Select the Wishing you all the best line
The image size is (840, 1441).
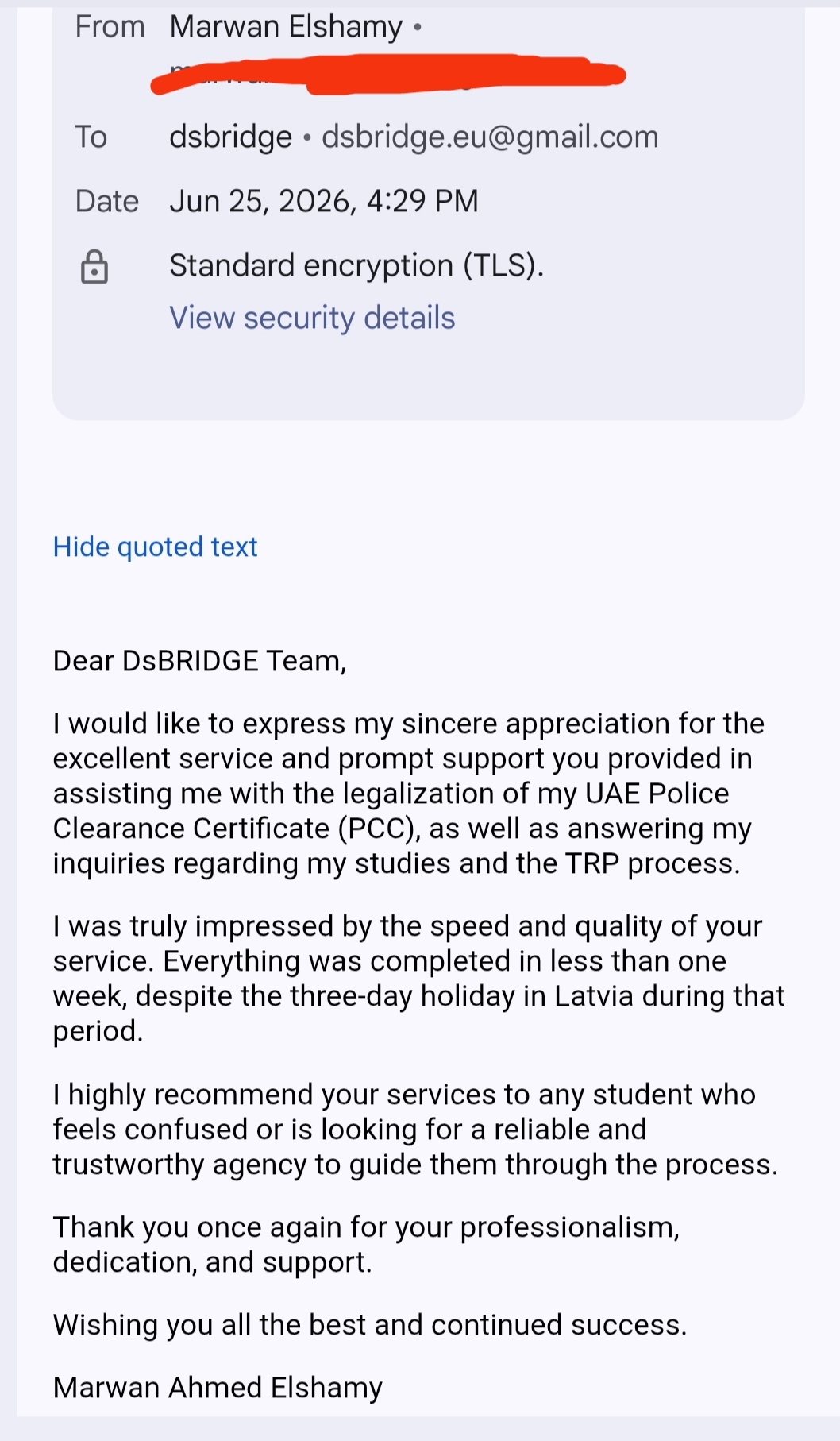tap(370, 1325)
